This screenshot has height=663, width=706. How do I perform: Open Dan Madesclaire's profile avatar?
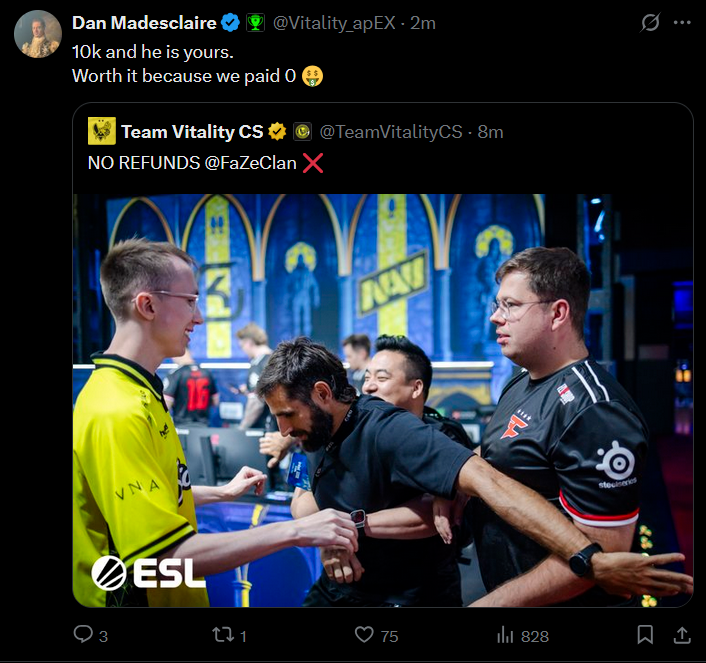click(38, 34)
